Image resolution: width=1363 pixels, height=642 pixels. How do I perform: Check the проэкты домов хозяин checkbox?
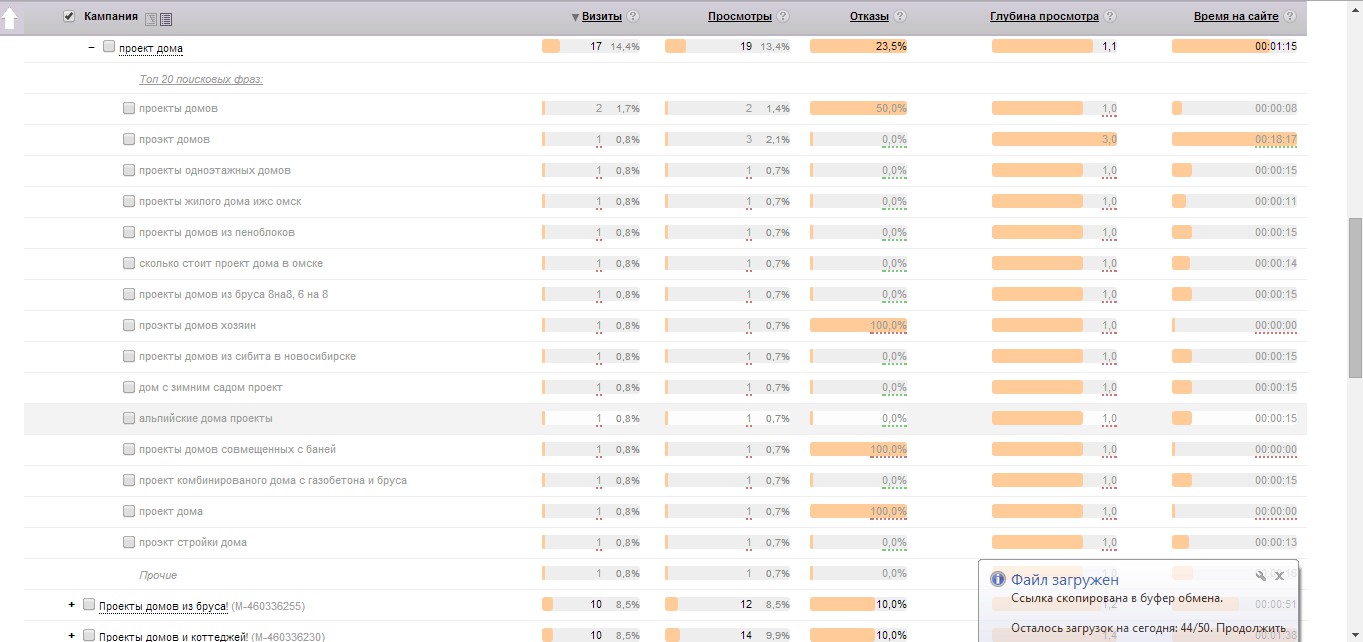(129, 325)
